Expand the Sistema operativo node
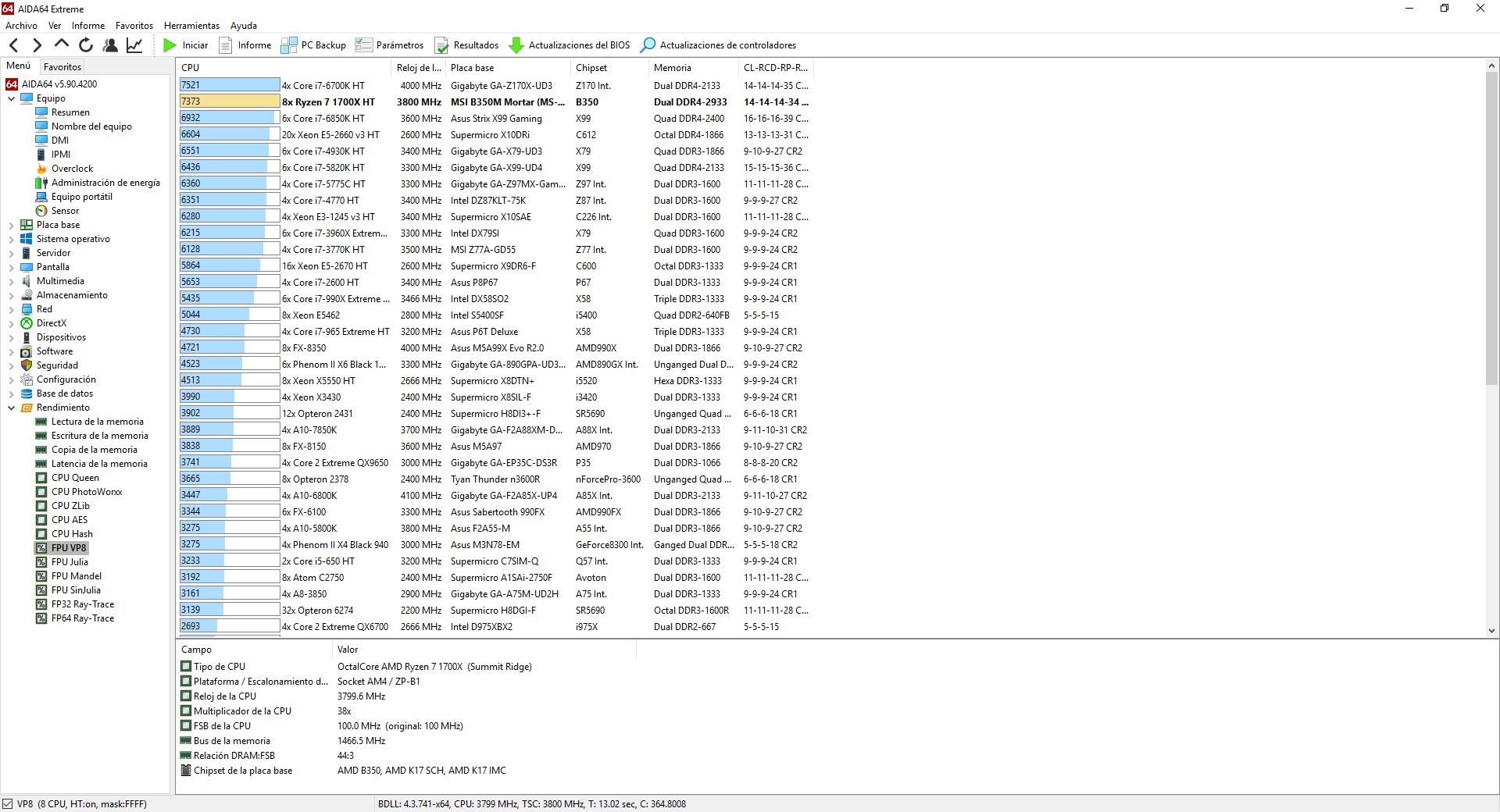1500x812 pixels. [x=11, y=239]
